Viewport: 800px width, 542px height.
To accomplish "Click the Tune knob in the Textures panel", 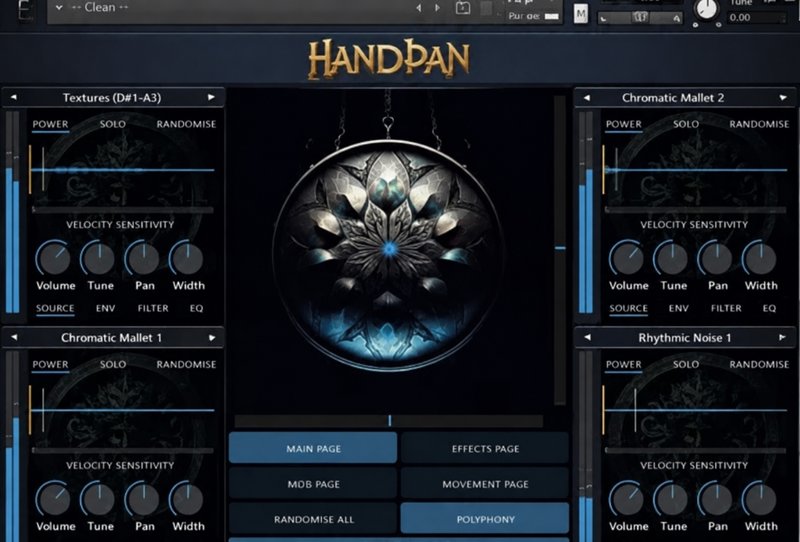I will (99, 258).
